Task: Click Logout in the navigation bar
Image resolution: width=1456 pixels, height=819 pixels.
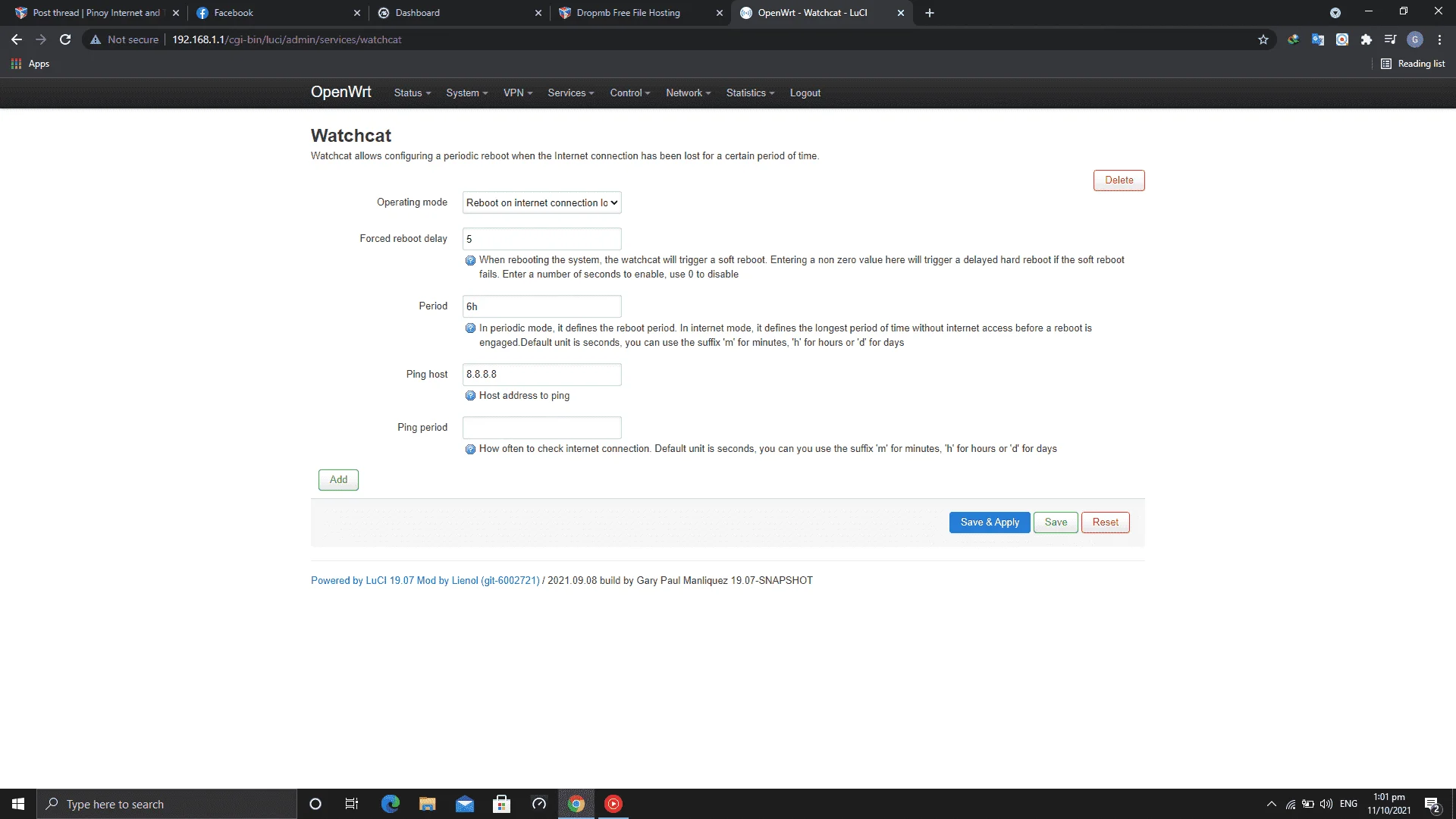Action: [x=805, y=93]
